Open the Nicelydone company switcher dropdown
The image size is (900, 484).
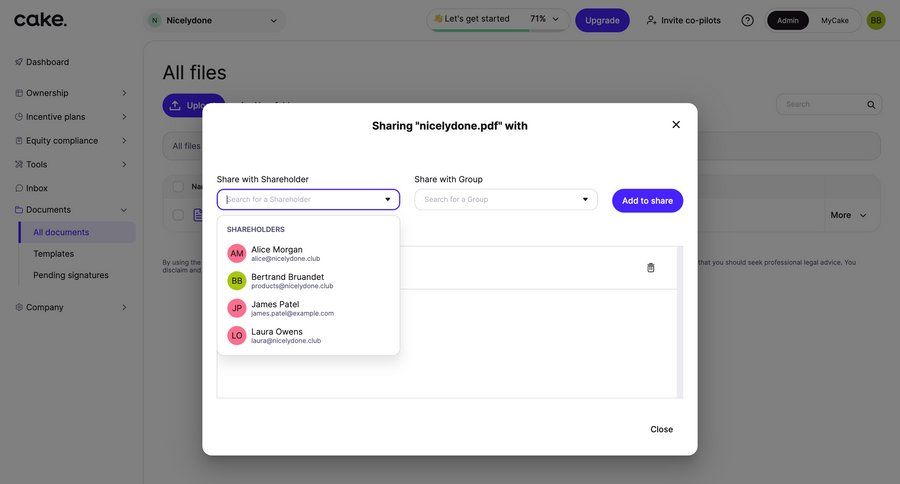pos(215,20)
